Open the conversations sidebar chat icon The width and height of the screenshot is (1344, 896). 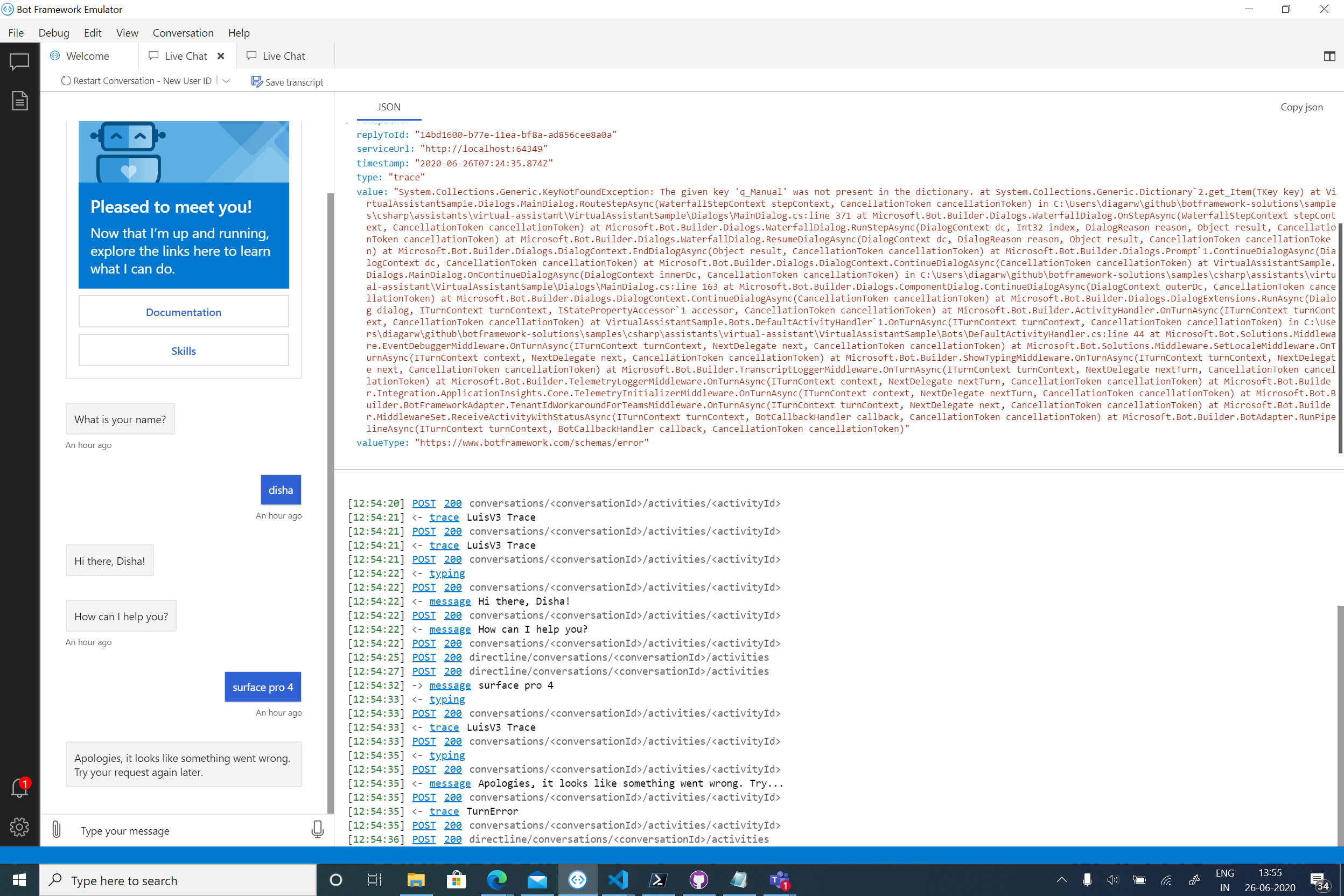[19, 62]
